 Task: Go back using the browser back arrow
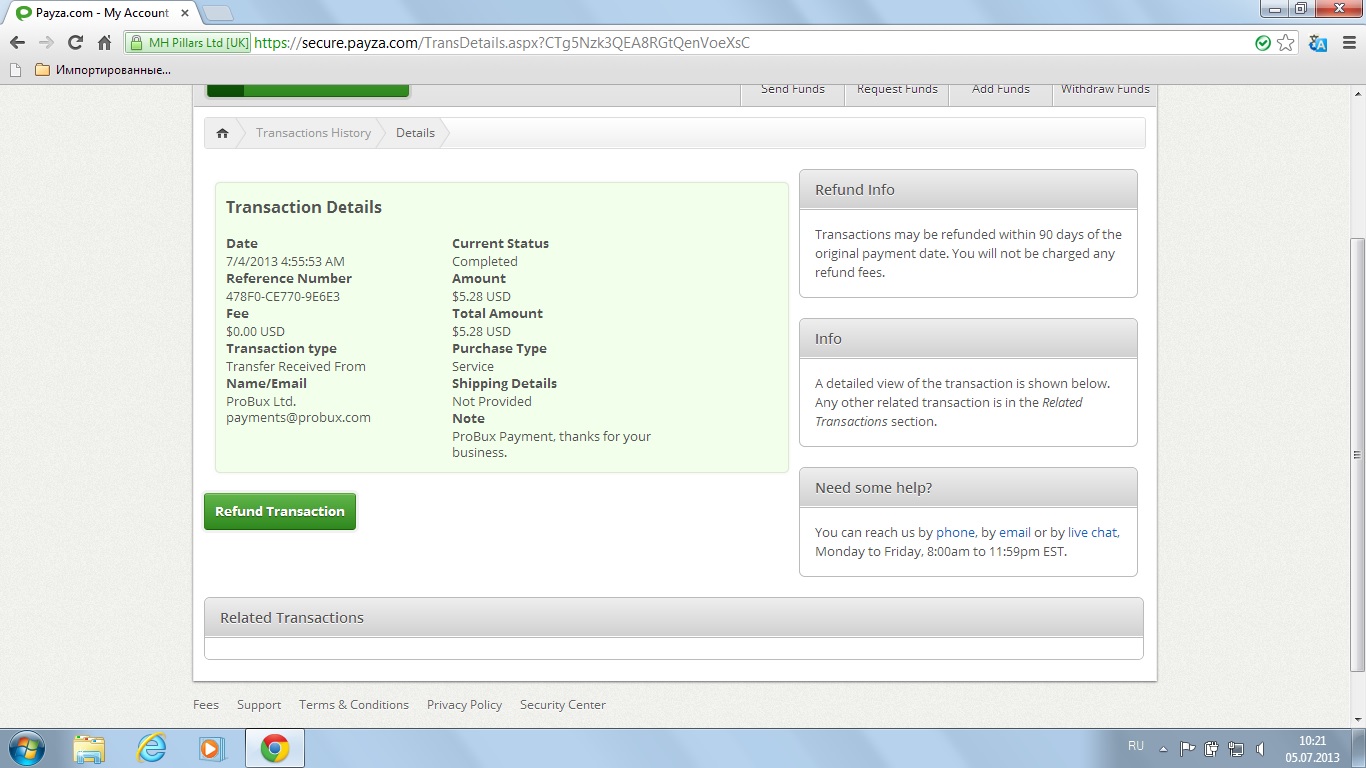point(17,43)
